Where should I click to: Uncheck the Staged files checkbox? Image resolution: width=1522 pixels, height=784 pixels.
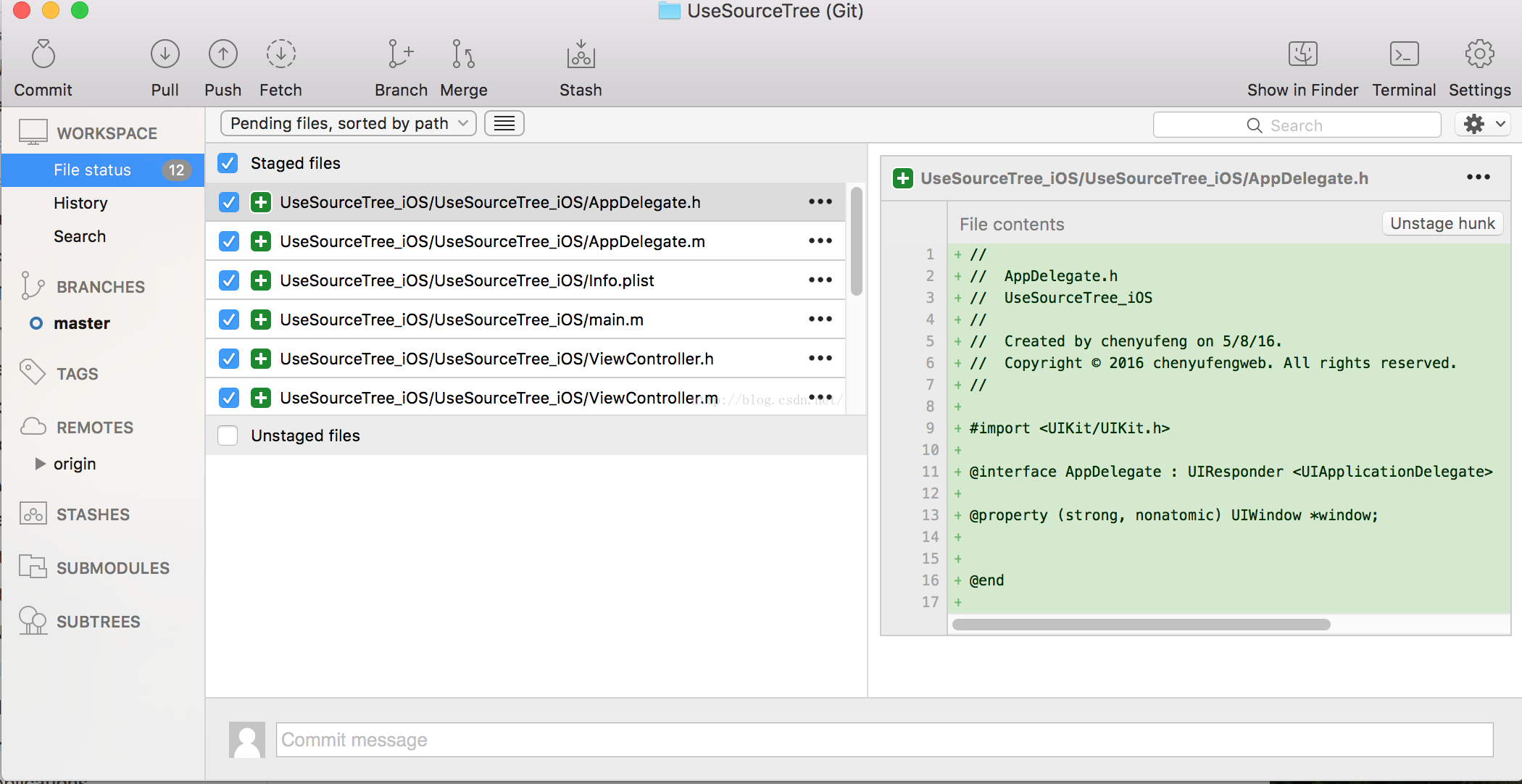pyautogui.click(x=228, y=163)
